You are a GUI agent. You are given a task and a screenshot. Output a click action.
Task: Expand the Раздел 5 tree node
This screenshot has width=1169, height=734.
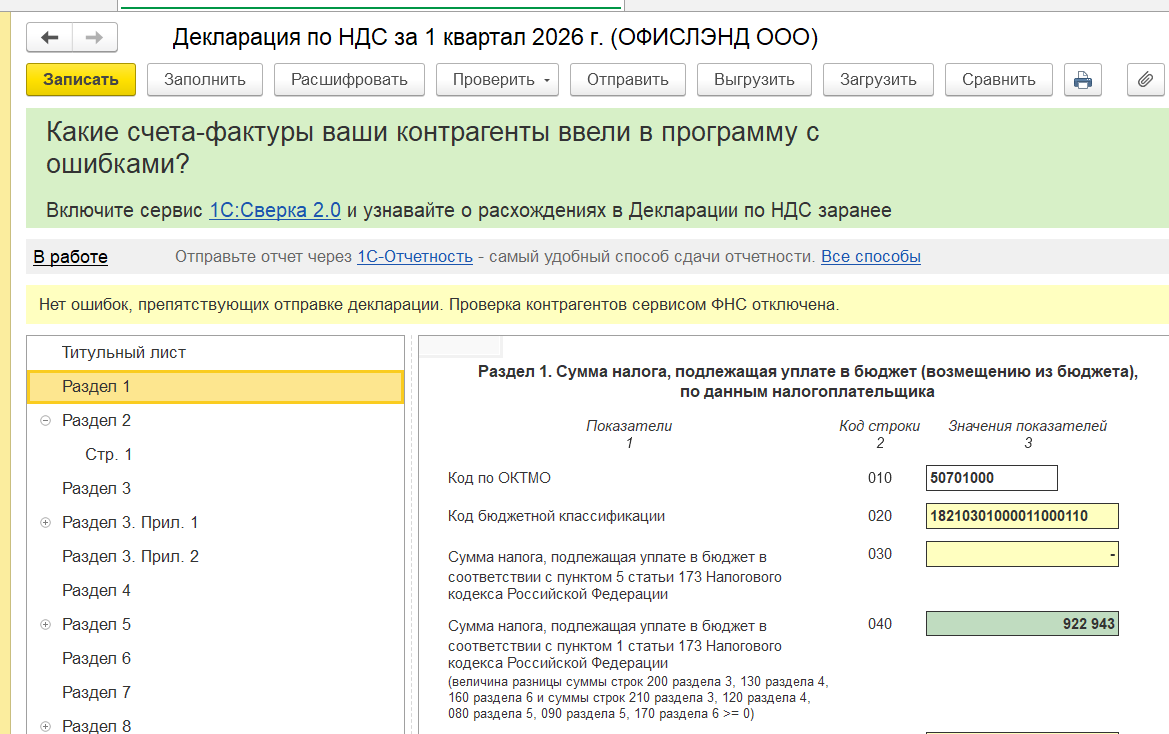point(45,625)
